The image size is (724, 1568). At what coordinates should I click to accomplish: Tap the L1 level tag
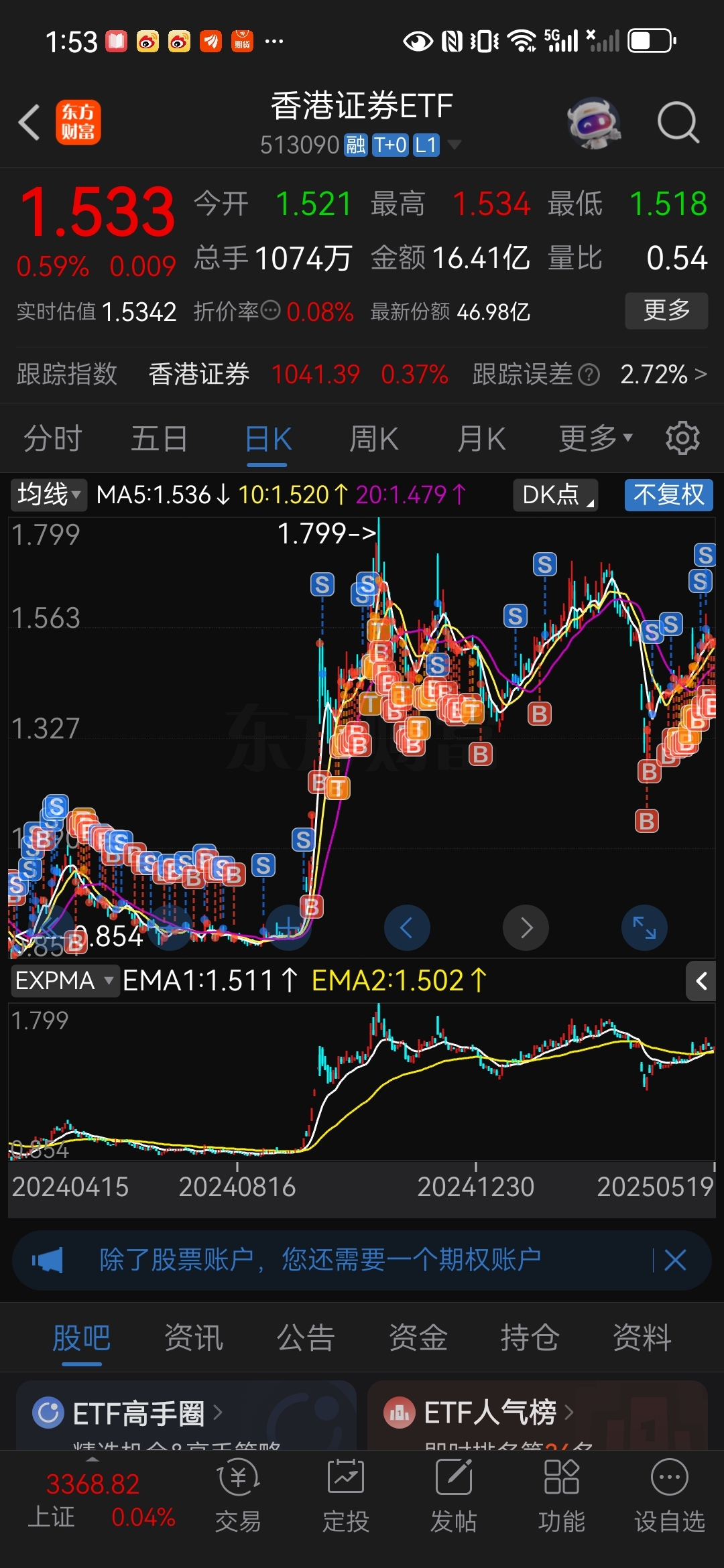click(426, 145)
